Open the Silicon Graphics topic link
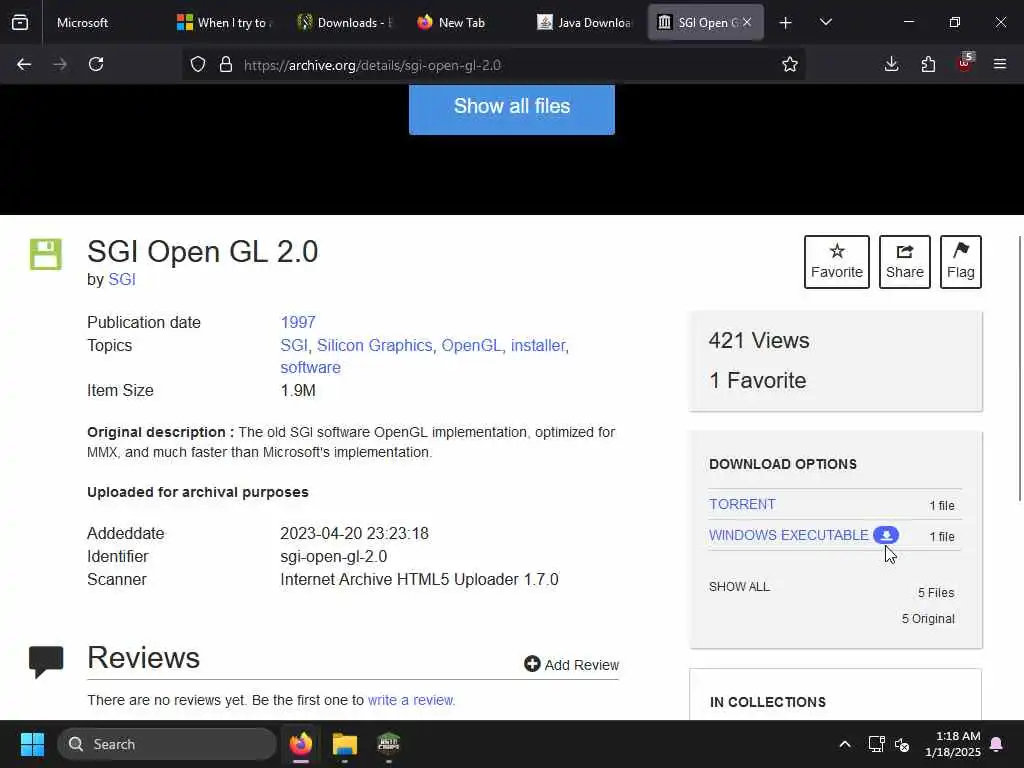 [x=374, y=345]
